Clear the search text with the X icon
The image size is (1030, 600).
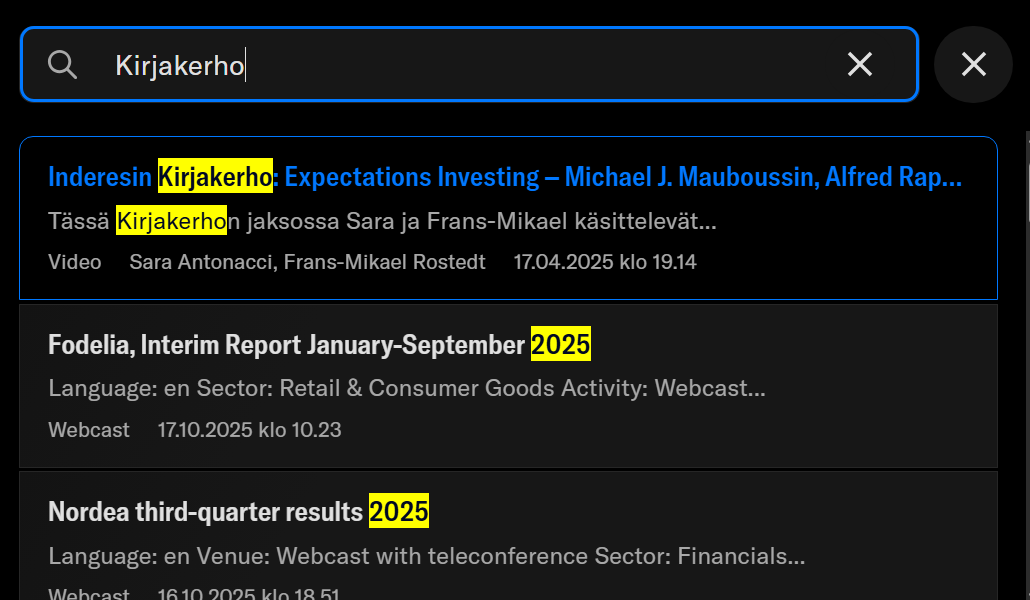(860, 65)
